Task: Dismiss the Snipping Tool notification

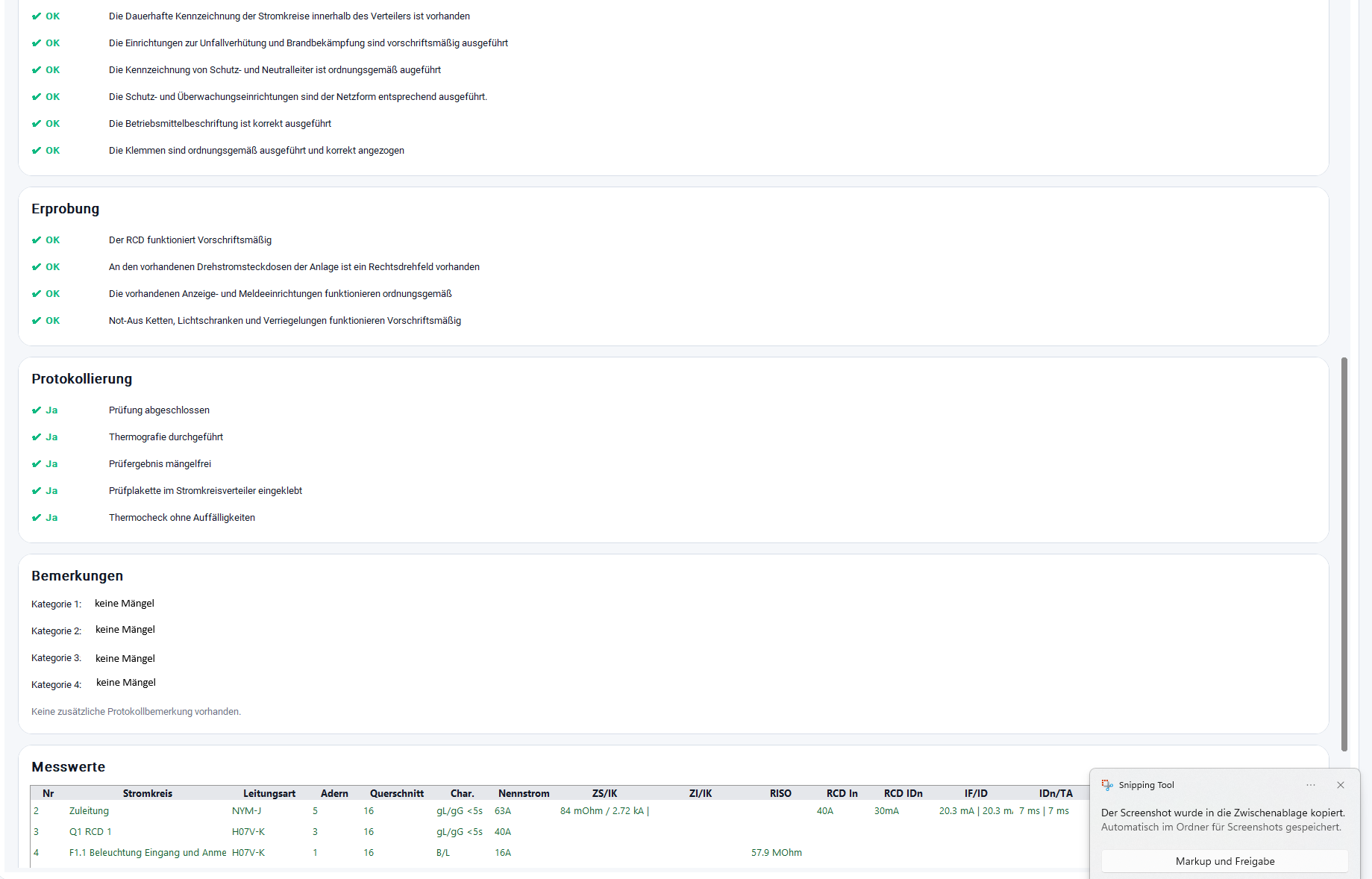Action: [x=1341, y=785]
